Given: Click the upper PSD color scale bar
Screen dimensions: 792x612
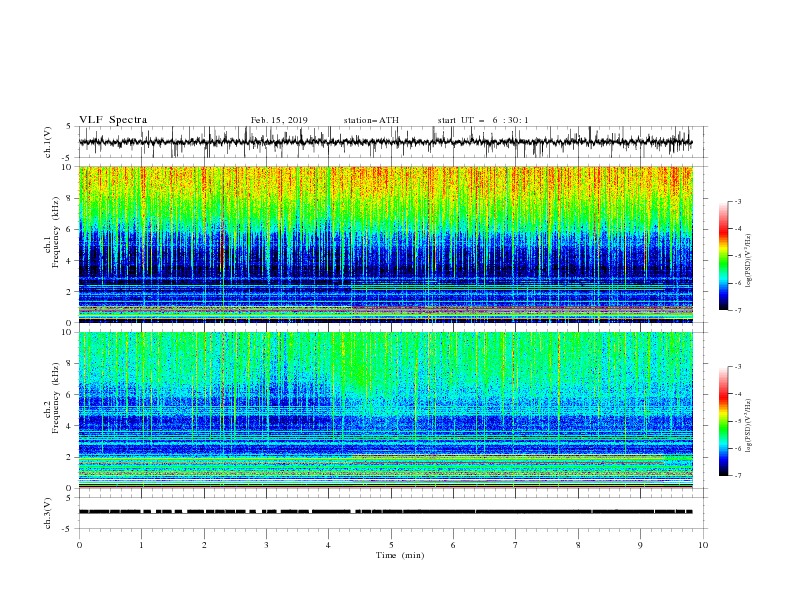Looking at the screenshot, I should click(x=723, y=256).
